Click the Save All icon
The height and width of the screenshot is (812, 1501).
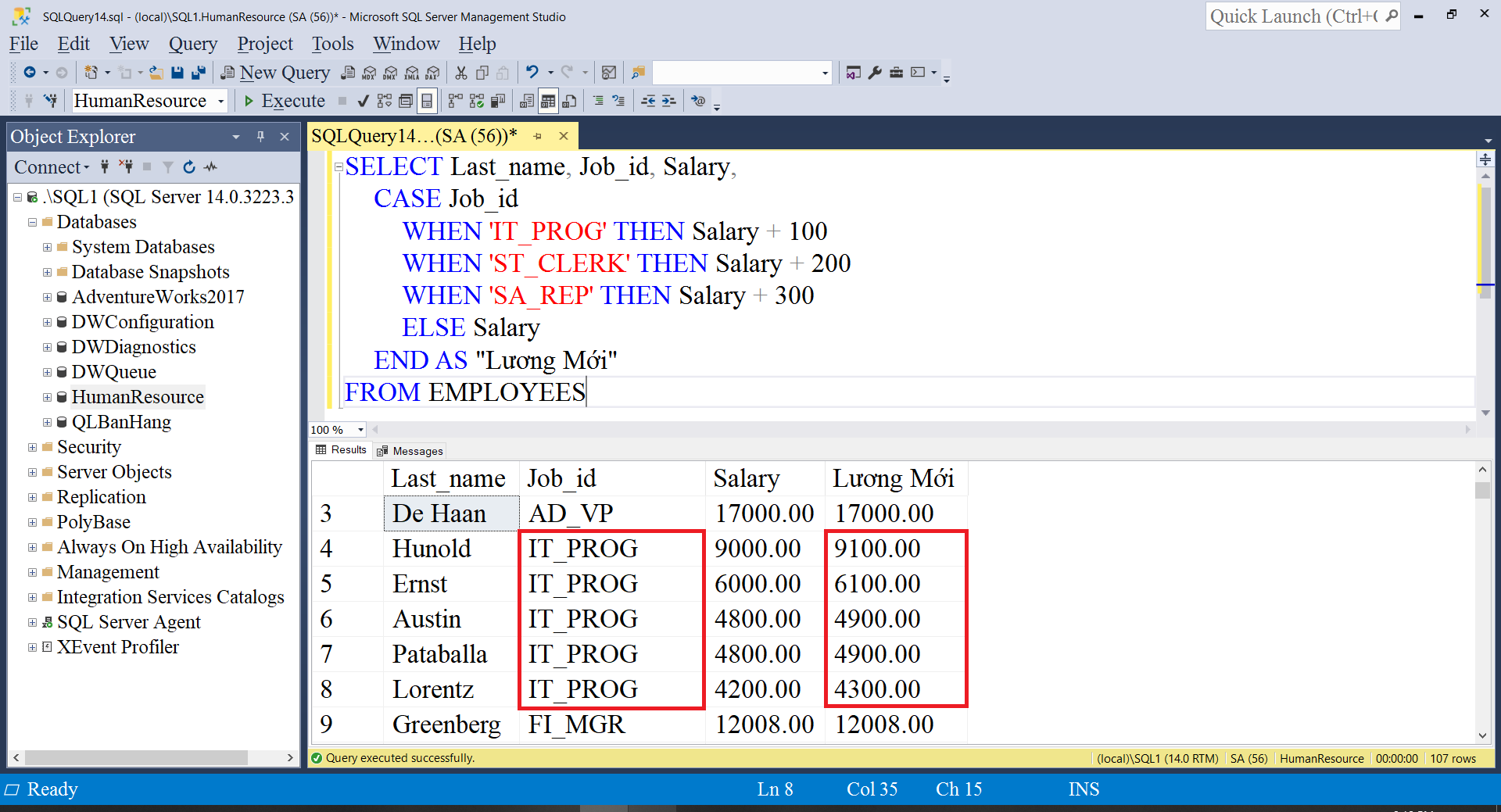[x=199, y=73]
